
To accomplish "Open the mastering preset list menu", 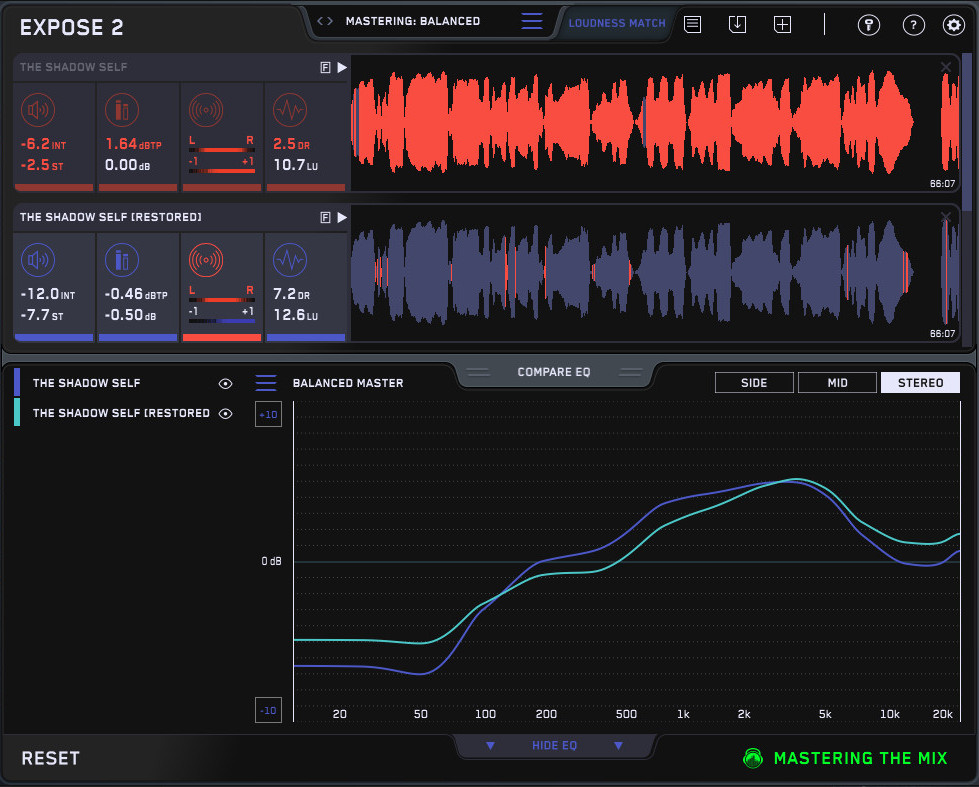I will pyautogui.click(x=532, y=21).
